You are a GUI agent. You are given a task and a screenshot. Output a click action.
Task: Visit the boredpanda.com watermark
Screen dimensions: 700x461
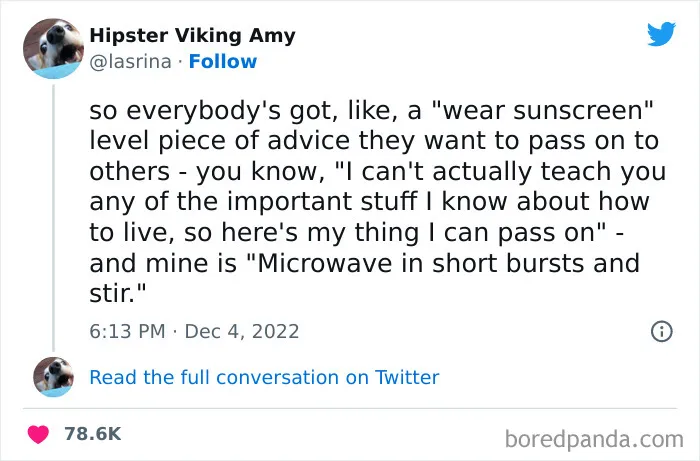click(594, 440)
